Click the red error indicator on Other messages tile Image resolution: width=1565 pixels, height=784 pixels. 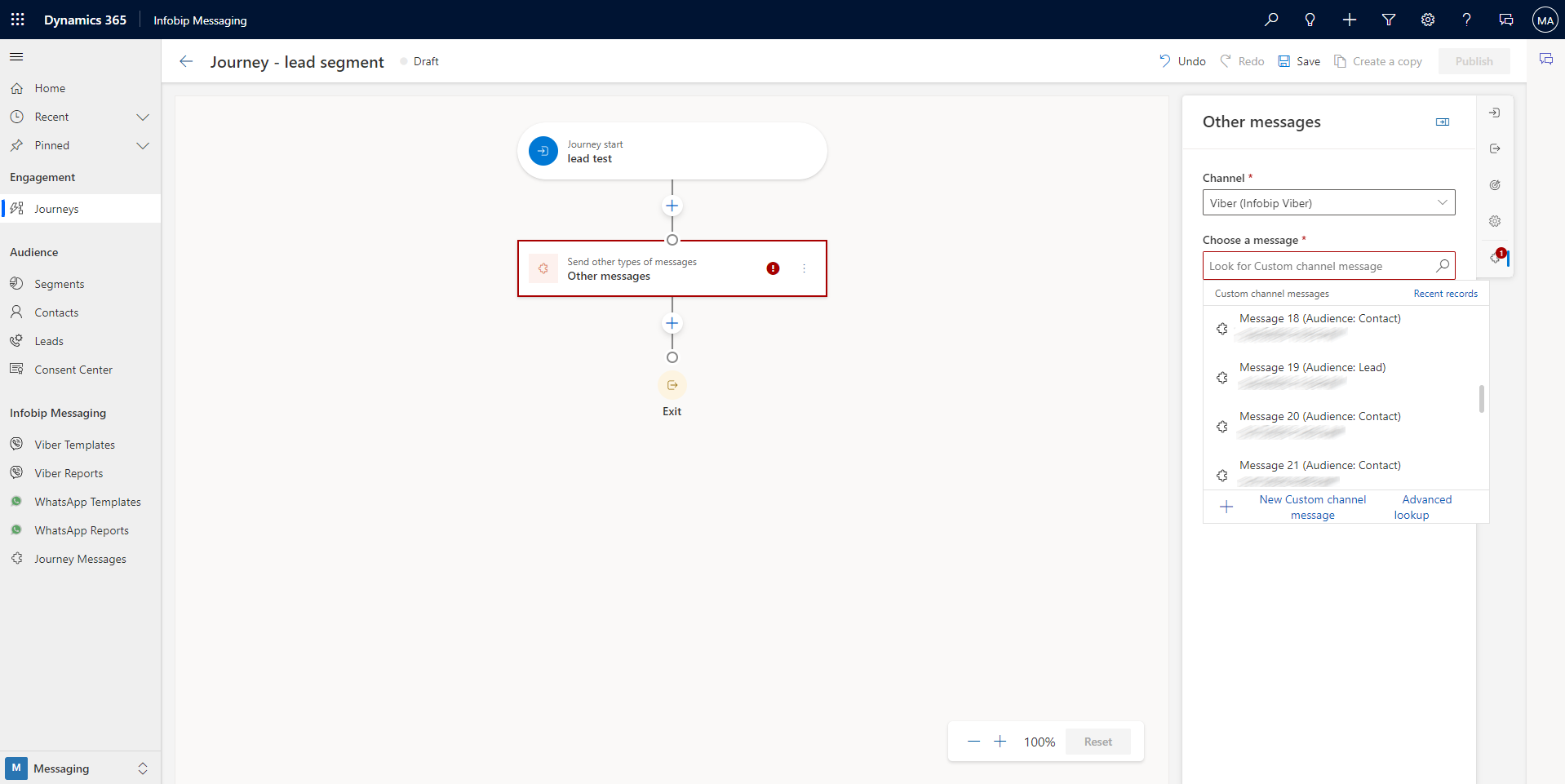773,268
